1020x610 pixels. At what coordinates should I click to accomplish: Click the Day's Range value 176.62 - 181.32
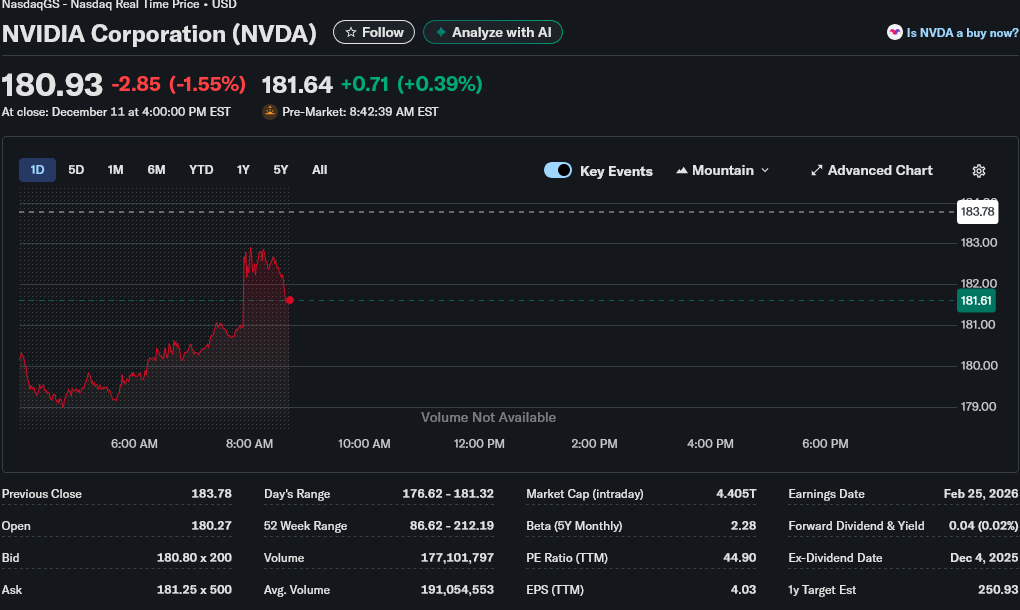tap(448, 494)
